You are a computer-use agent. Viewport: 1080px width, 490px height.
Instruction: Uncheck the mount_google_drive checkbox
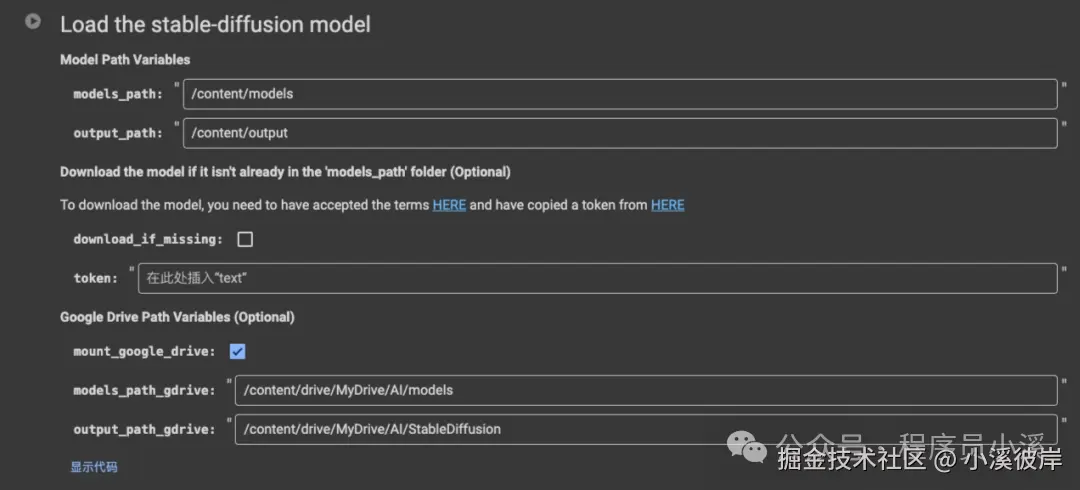[237, 351]
